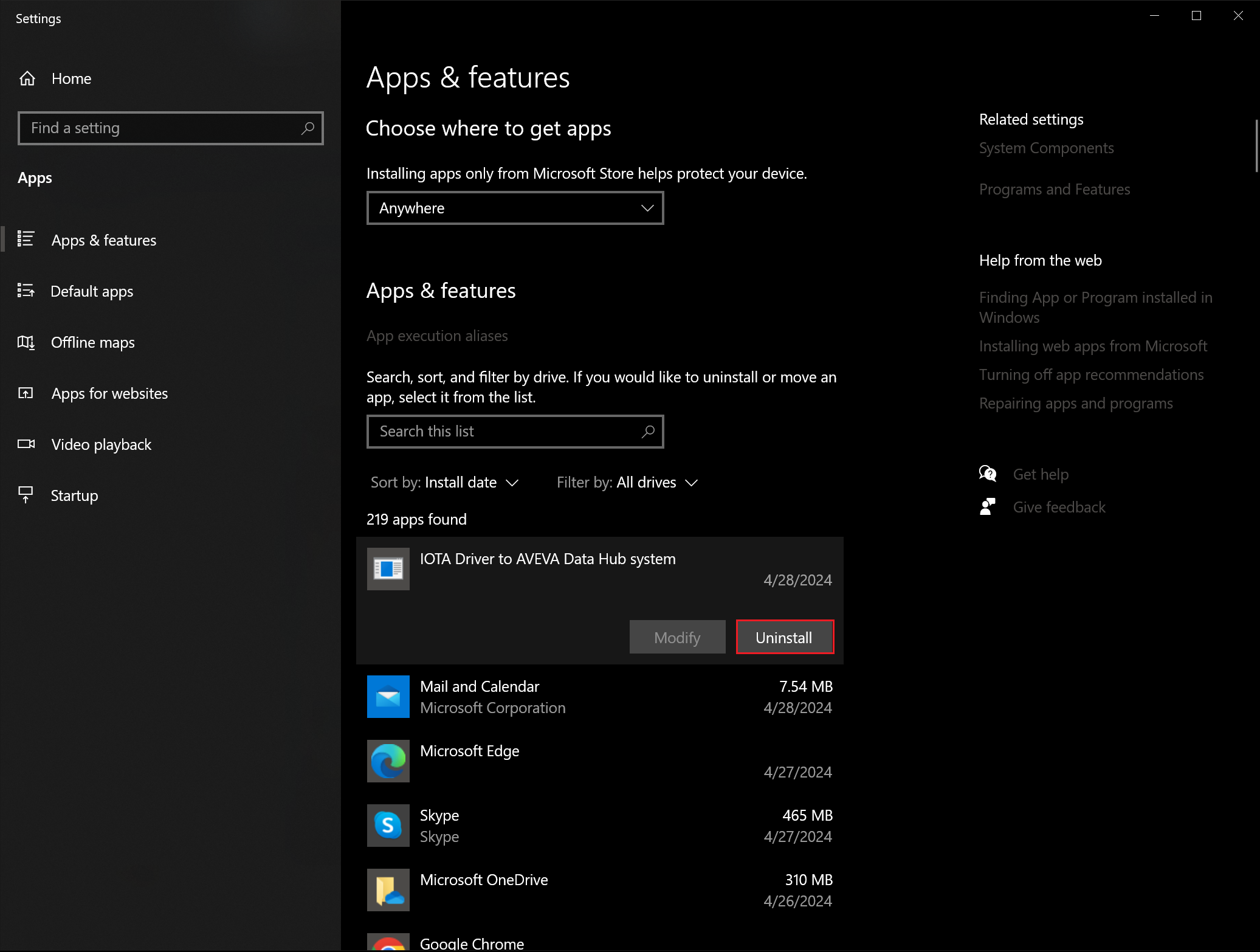Open Installing web apps from Microsoft link
The height and width of the screenshot is (952, 1260).
1093,347
